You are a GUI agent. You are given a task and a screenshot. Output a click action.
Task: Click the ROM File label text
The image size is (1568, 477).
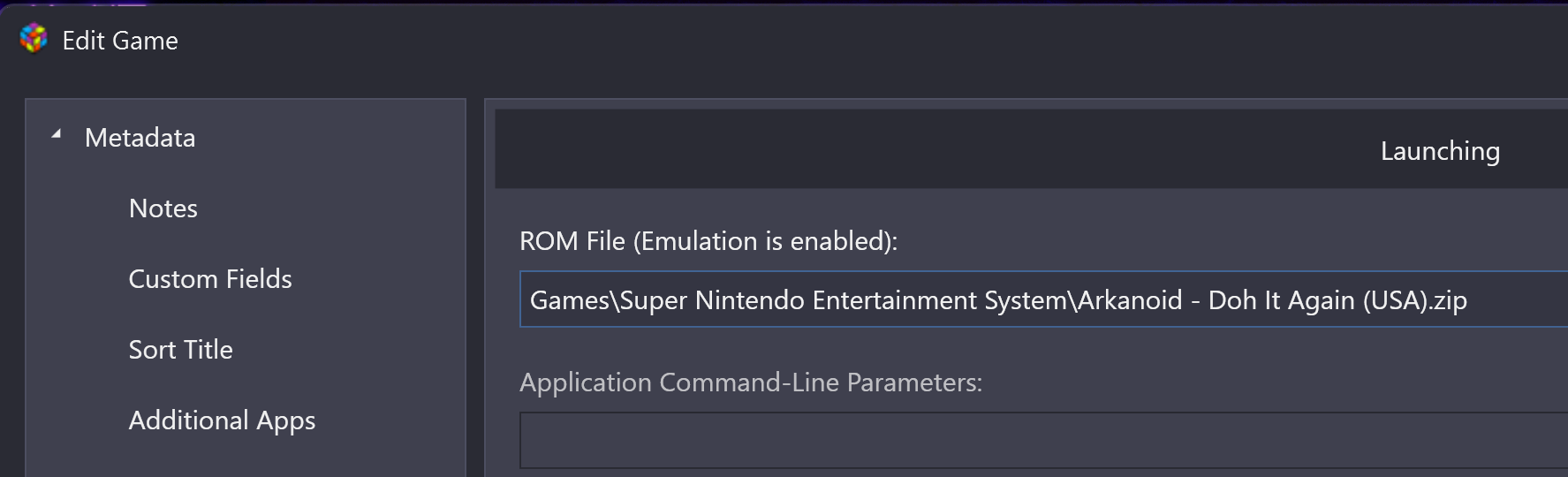(708, 241)
